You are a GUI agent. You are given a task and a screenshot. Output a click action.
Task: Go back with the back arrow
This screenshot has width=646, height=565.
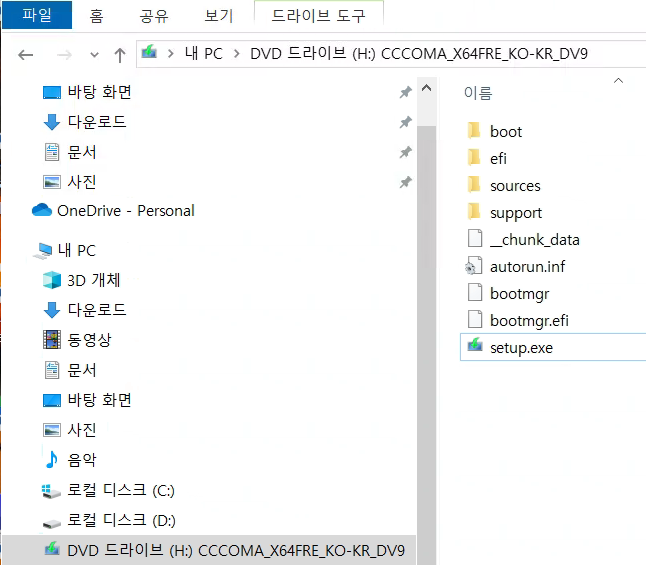[26, 55]
